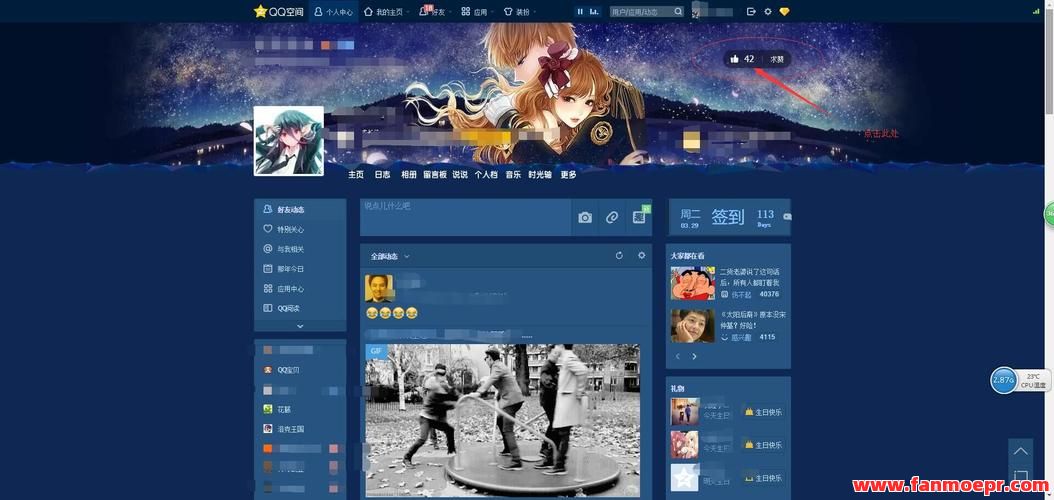Click the 伤不起 reaction label
The height and width of the screenshot is (500, 1054).
coord(741,294)
